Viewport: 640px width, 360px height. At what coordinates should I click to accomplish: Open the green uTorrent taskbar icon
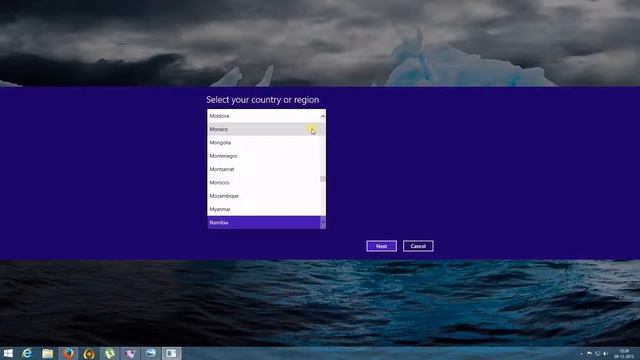109,353
